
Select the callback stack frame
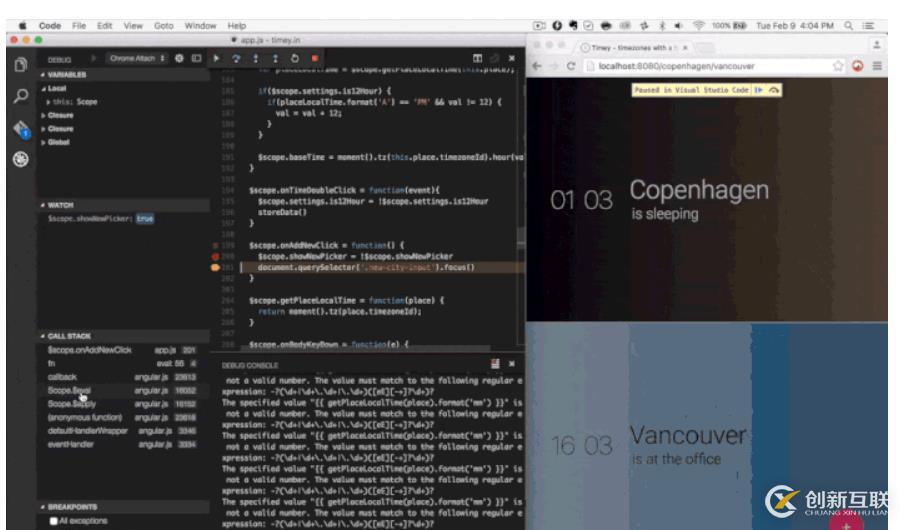click(122, 377)
